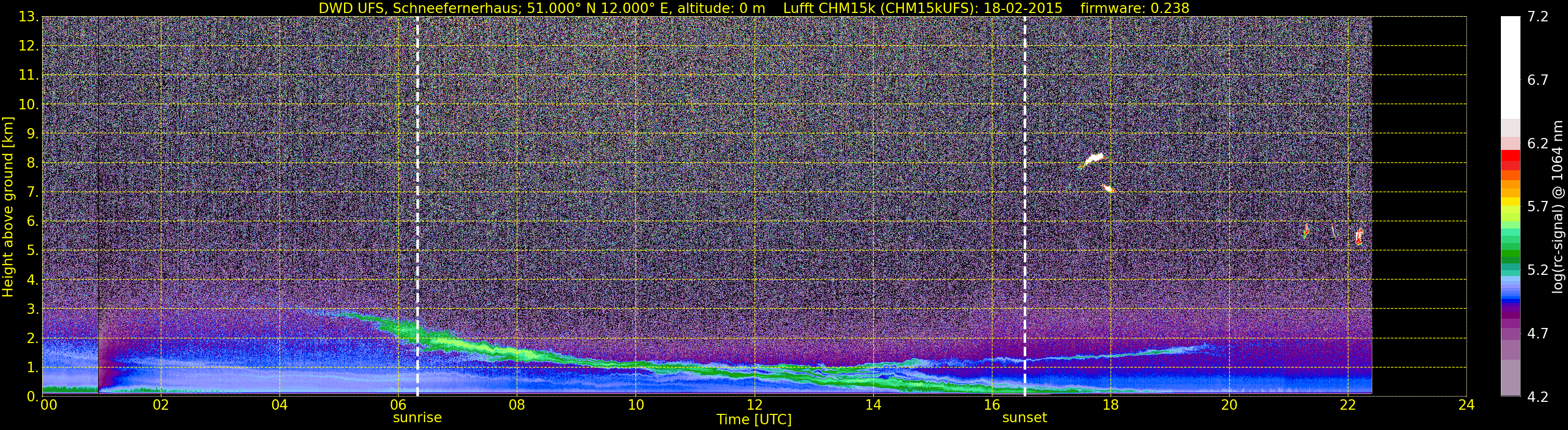Click the small cloud echo near 7 km height

pyautogui.click(x=1108, y=189)
